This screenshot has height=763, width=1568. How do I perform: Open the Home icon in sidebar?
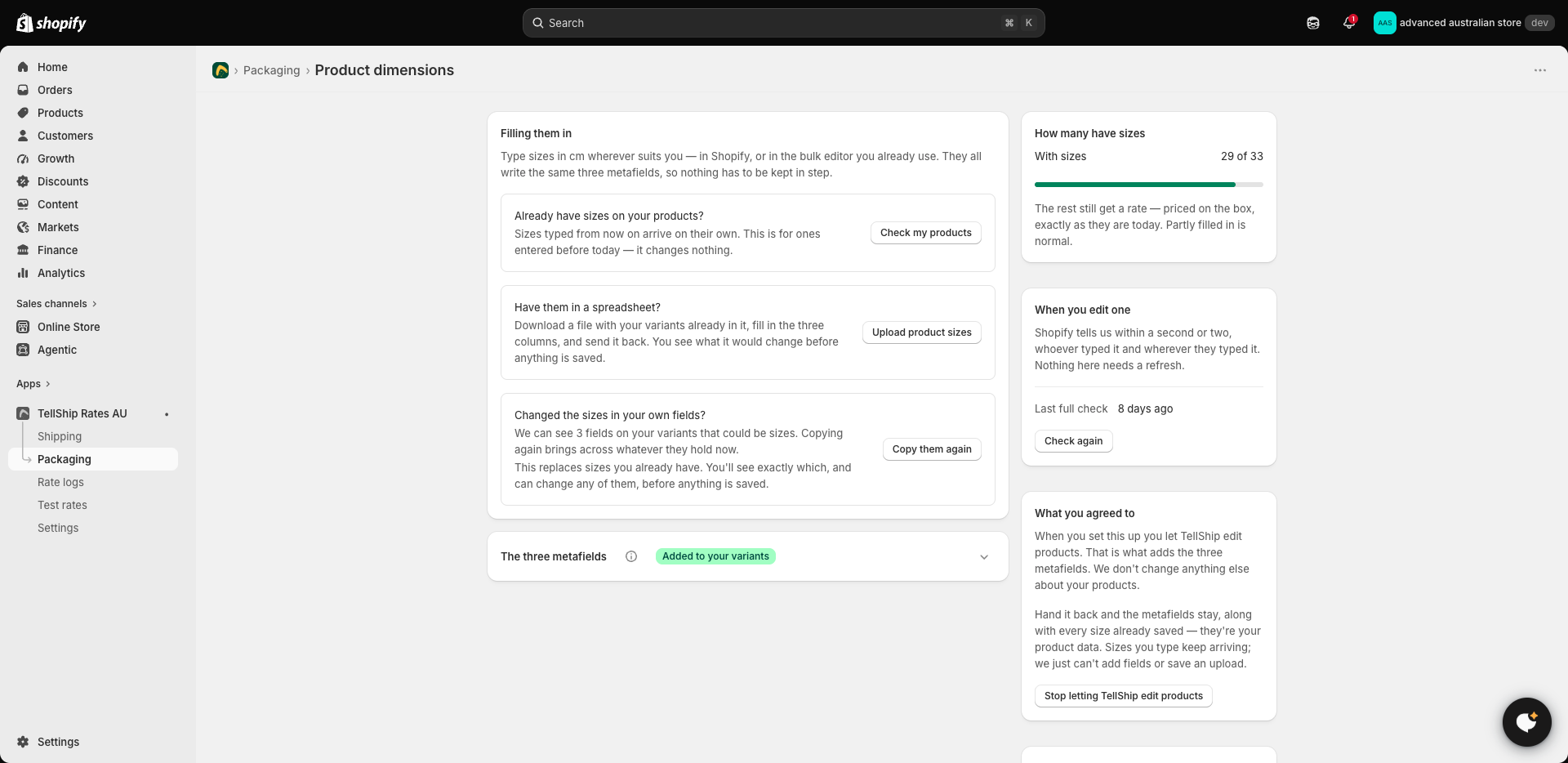pos(23,67)
